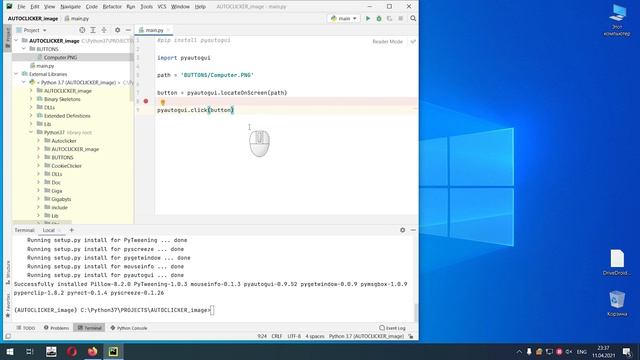Add a new terminal session with plus icon
Image resolution: width=640 pixels, height=360 pixels.
click(71, 230)
